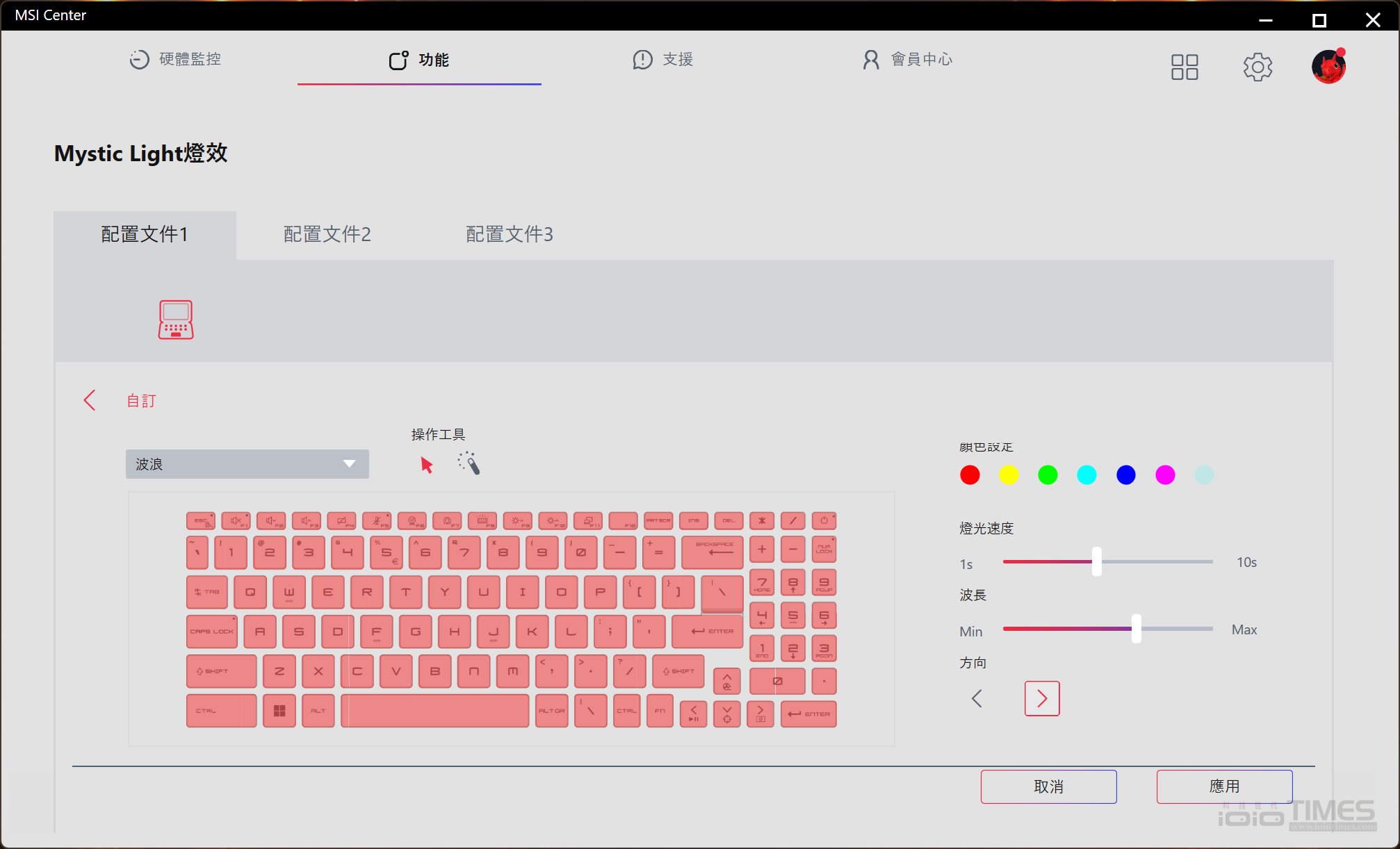Click the 應用 button
This screenshot has height=849, width=1400.
1225,786
